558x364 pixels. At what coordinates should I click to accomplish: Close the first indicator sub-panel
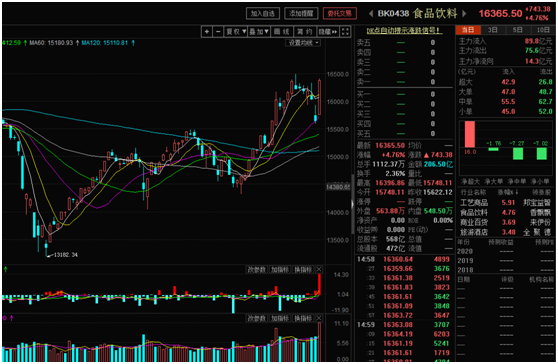pos(319,269)
